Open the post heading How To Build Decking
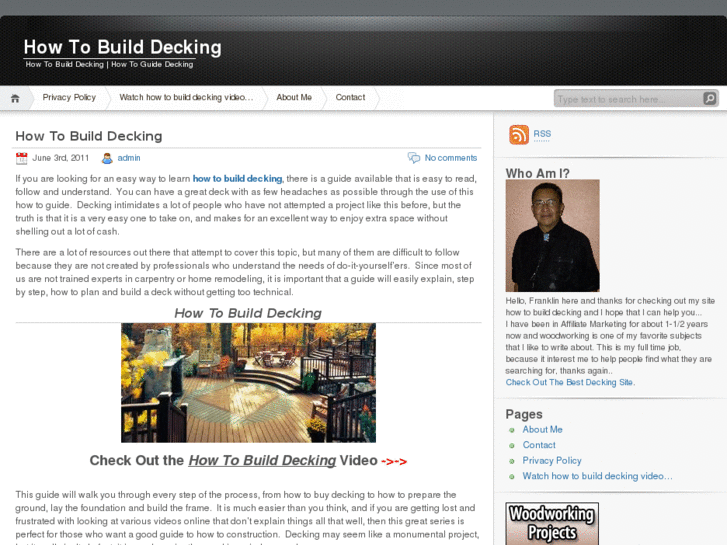Image resolution: width=727 pixels, height=545 pixels. pos(89,136)
